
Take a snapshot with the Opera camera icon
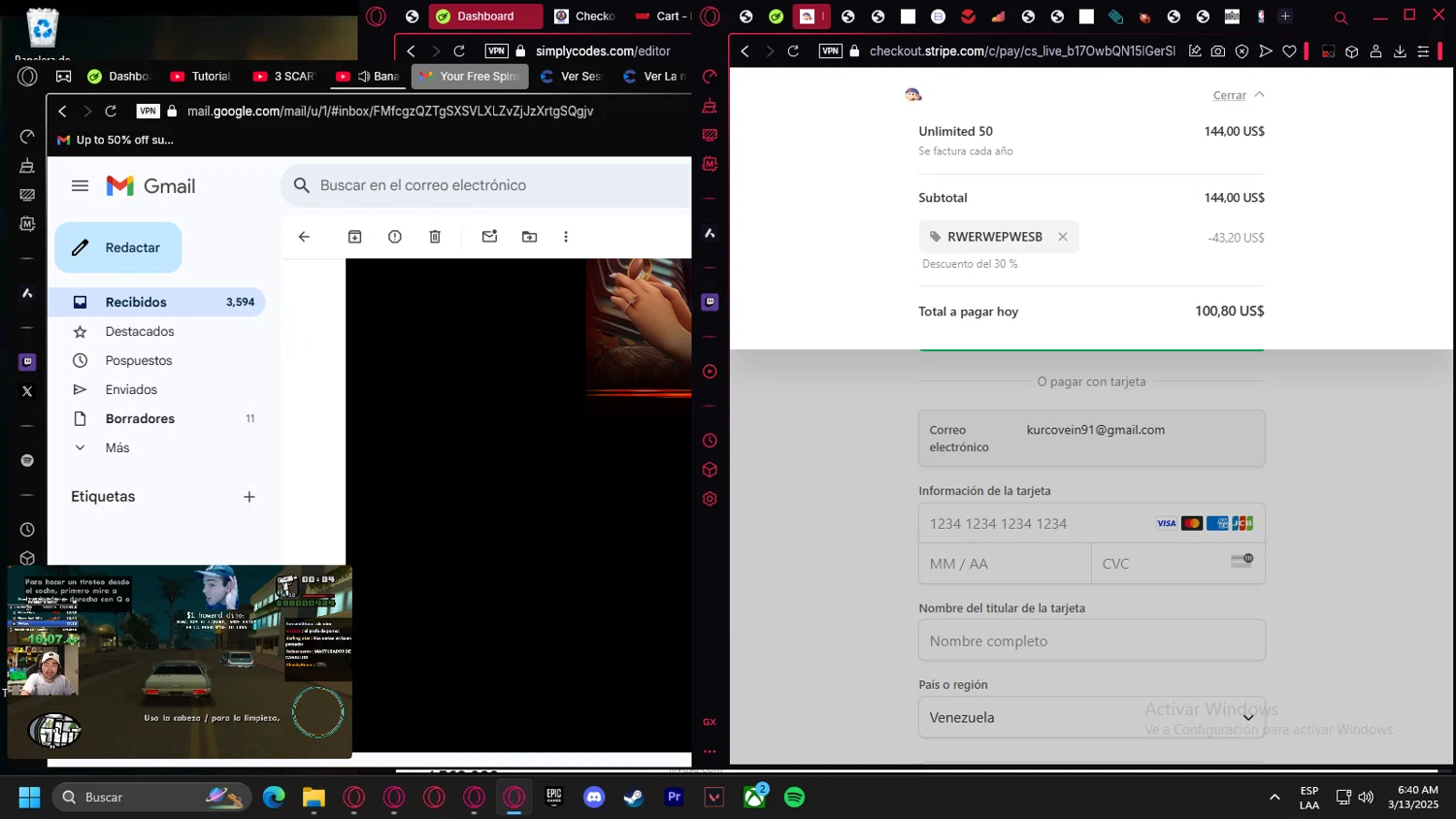tap(1218, 51)
